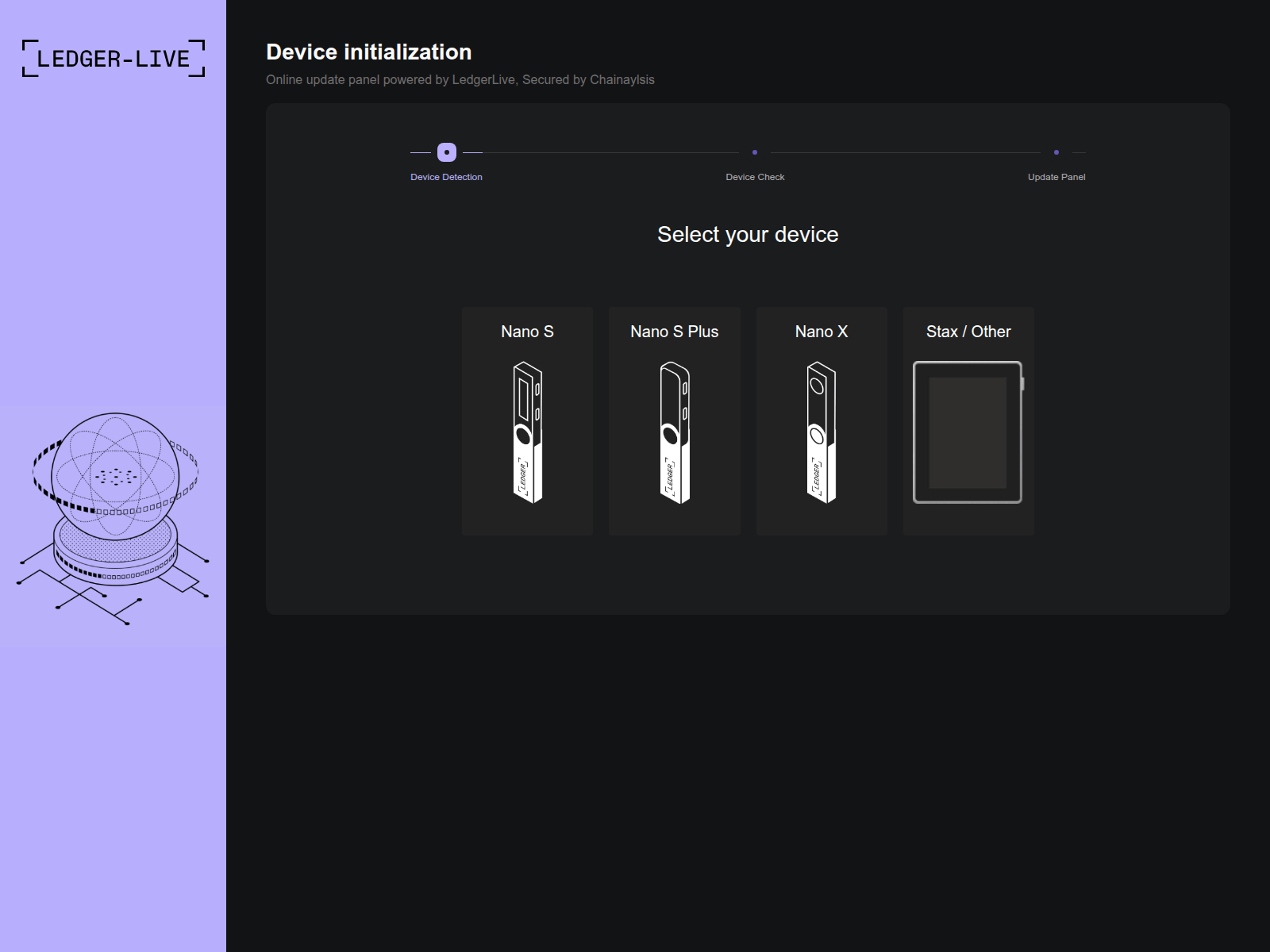Choose the Nano X label

coord(822,332)
